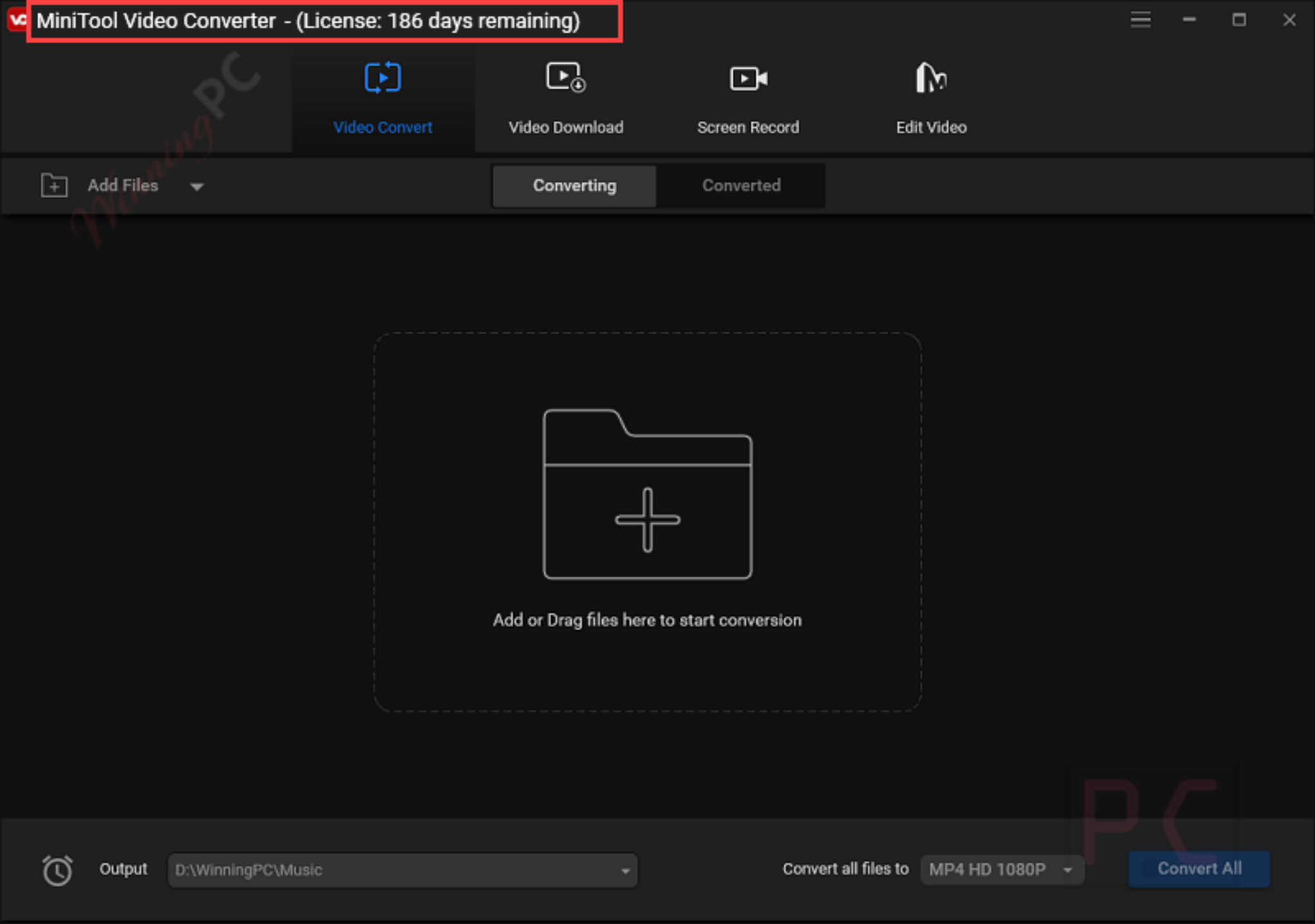The image size is (1315, 924).
Task: Click the Convert All button
Action: click(x=1197, y=869)
